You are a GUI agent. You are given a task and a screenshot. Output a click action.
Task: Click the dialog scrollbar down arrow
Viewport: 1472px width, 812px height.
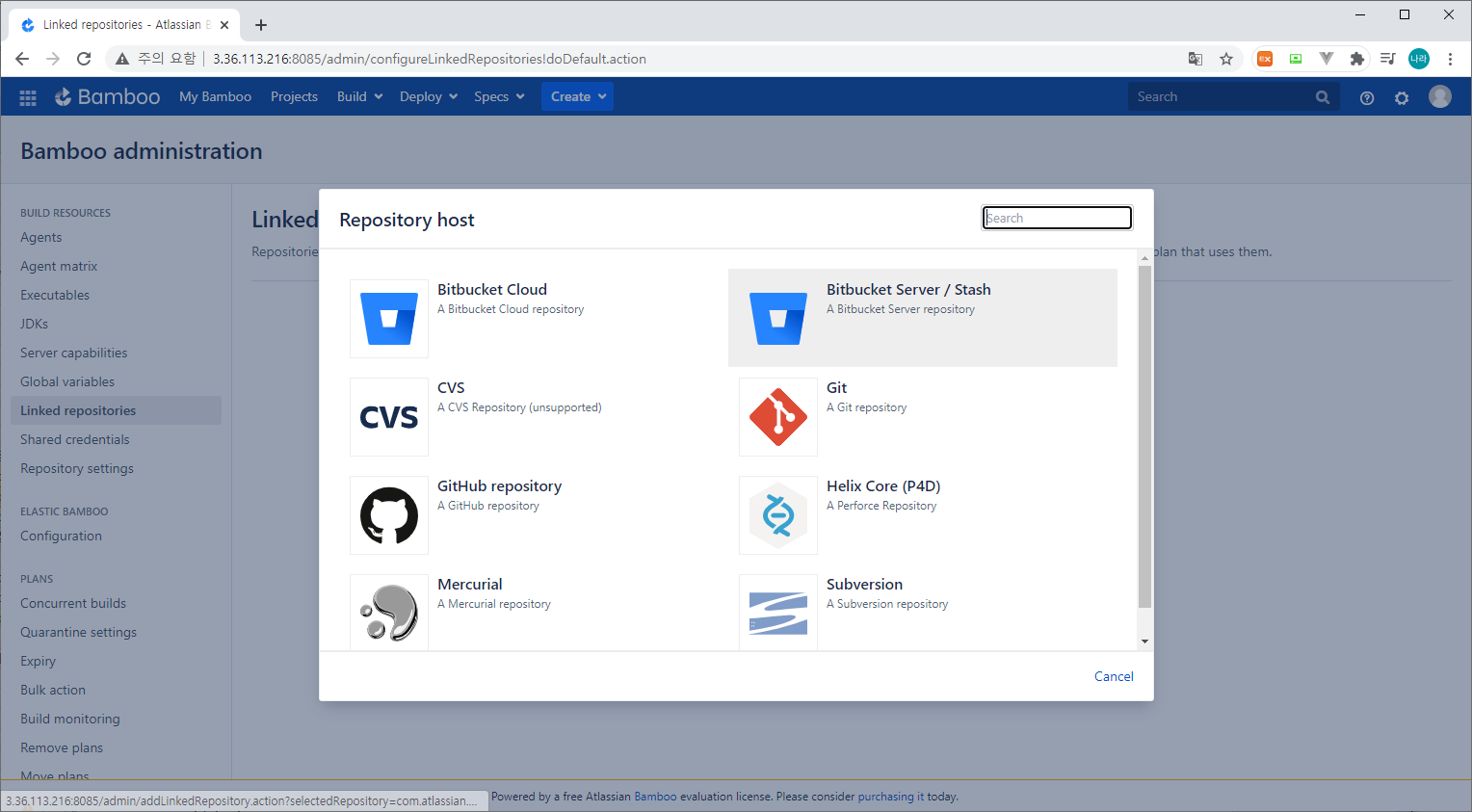1144,642
